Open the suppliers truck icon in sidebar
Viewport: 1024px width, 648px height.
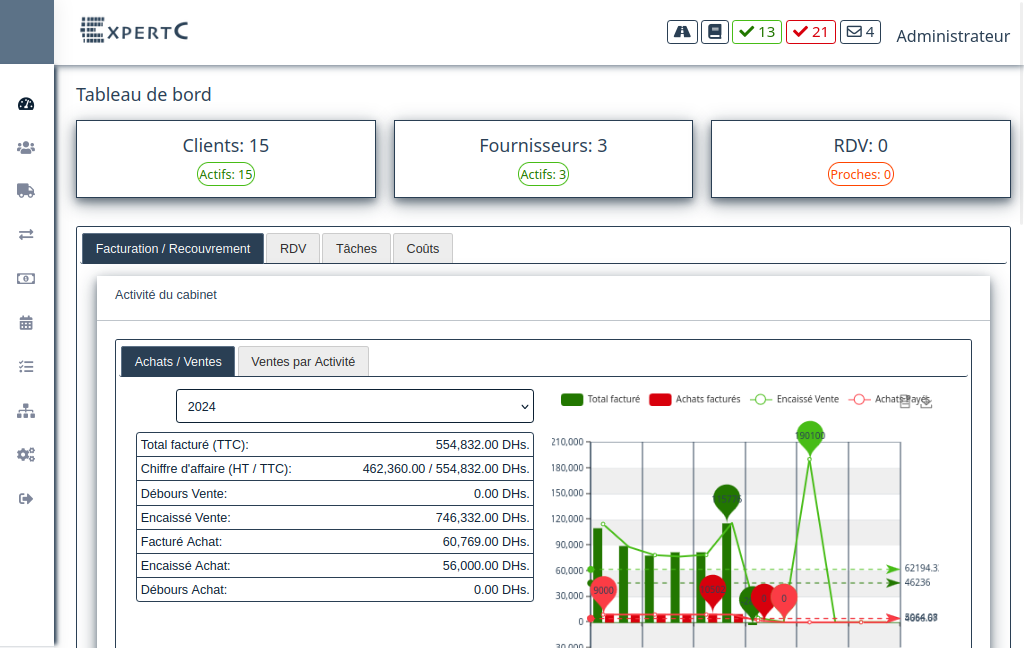click(x=26, y=191)
